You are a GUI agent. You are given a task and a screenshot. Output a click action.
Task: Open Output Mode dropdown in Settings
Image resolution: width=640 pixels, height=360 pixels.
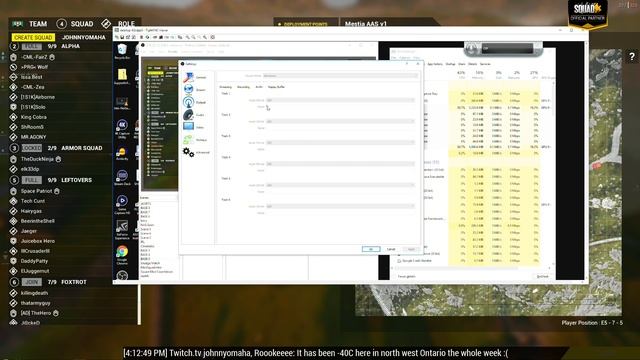(340, 76)
